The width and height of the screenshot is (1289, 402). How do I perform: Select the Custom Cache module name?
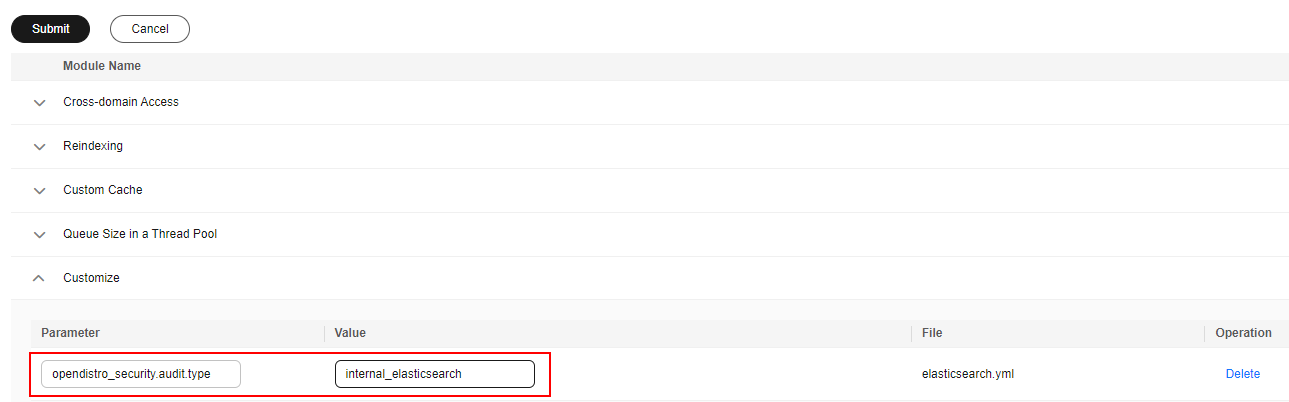[103, 190]
